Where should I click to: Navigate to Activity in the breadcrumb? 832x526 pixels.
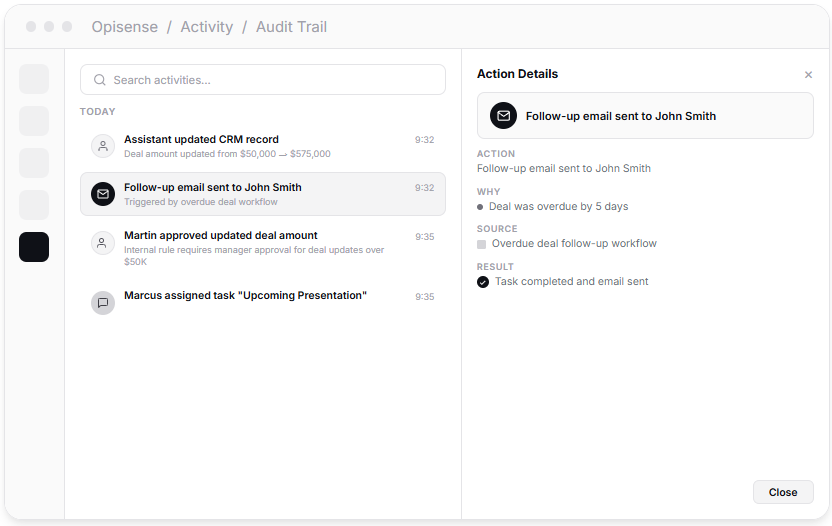tap(206, 27)
